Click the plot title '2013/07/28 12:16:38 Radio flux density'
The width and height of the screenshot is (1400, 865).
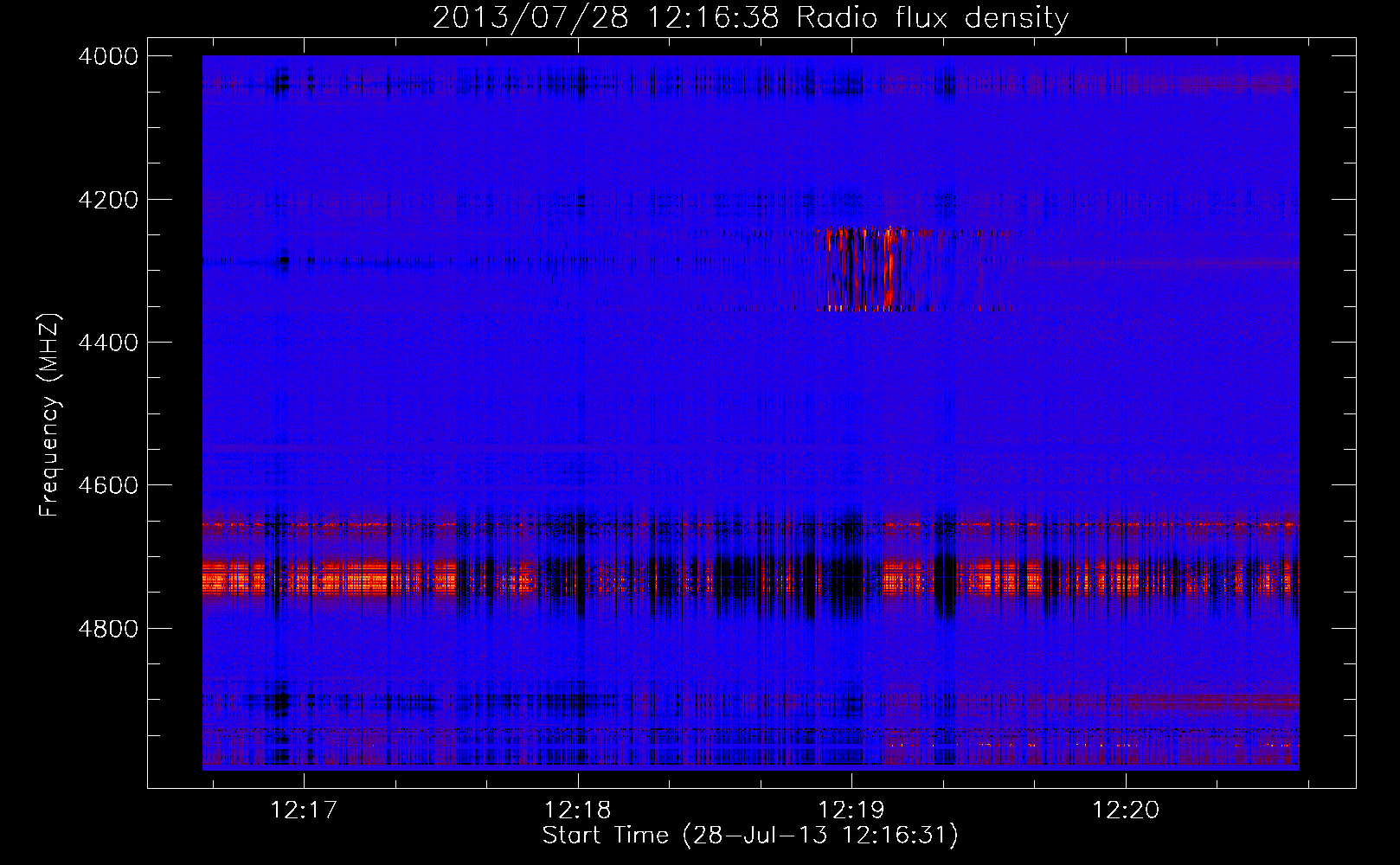[750, 17]
